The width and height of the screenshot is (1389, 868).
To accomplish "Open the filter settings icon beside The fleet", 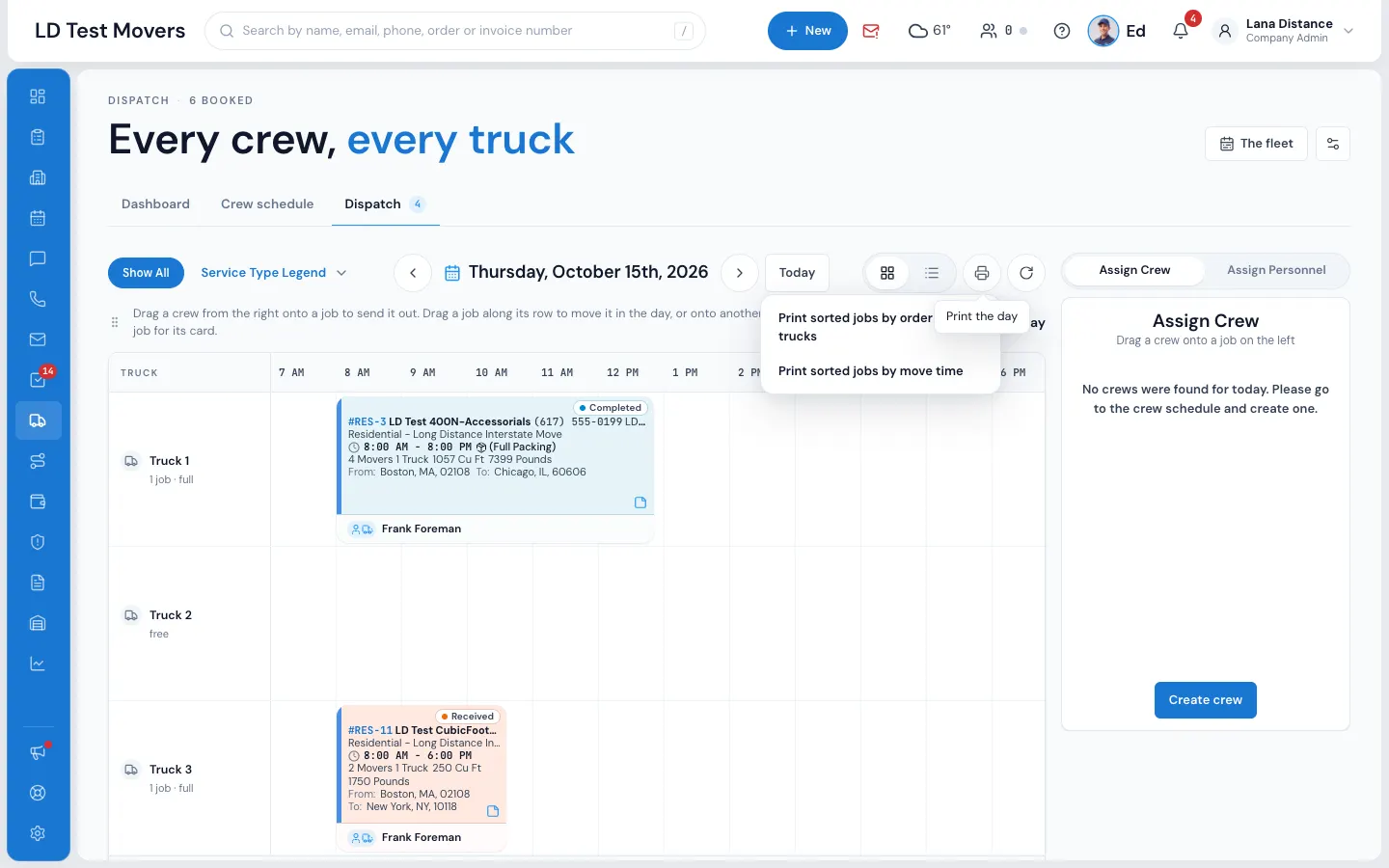I will [1333, 144].
